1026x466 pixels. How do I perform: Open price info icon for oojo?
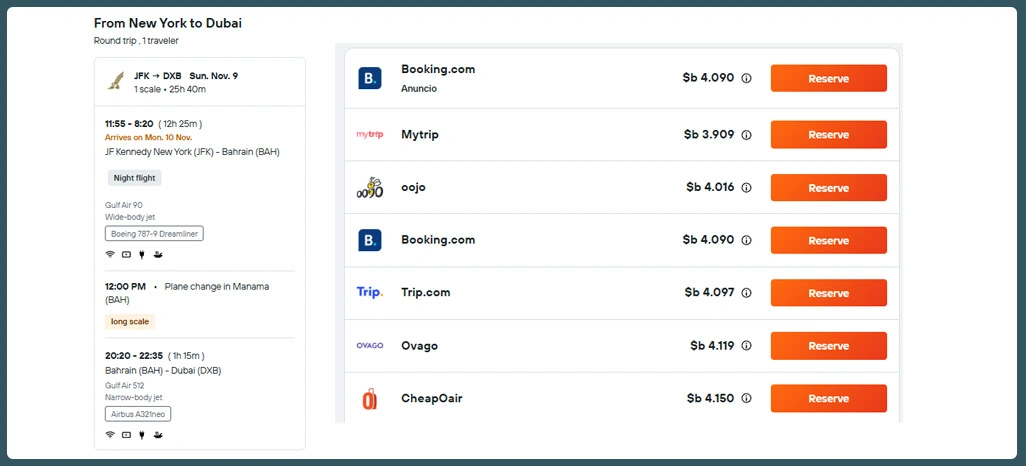pos(746,188)
